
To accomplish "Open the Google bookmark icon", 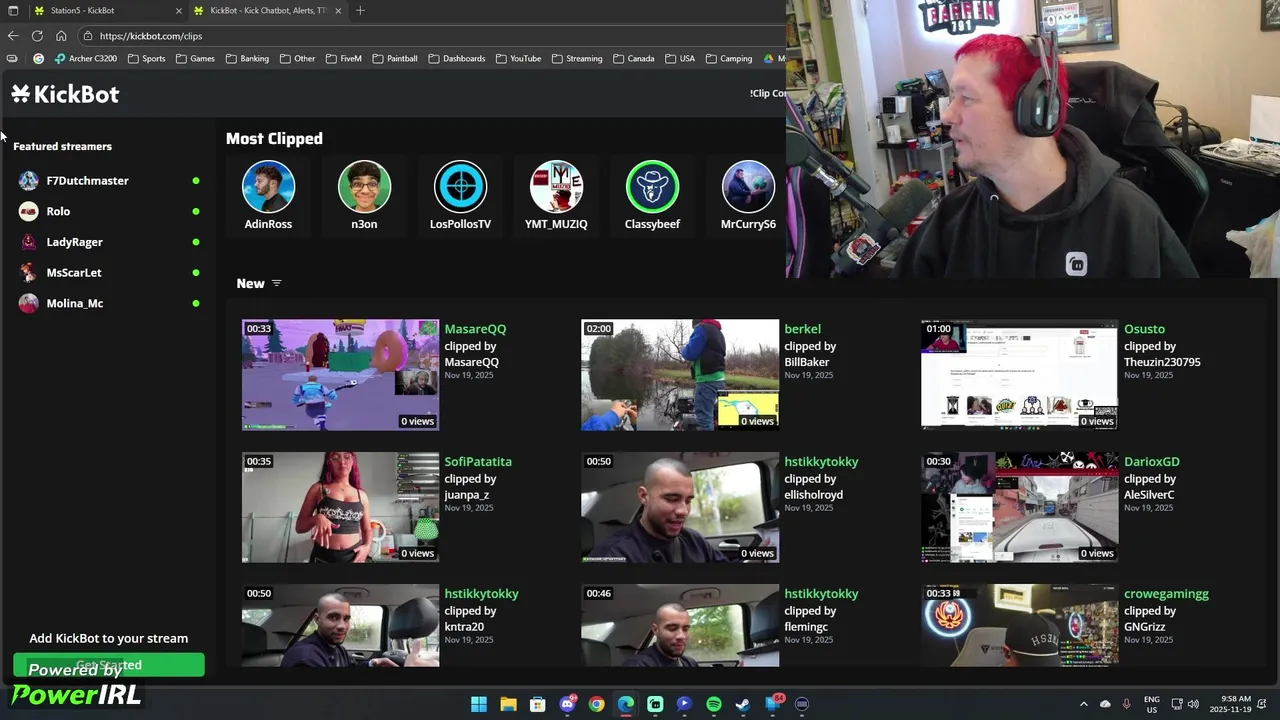I will pos(39,59).
